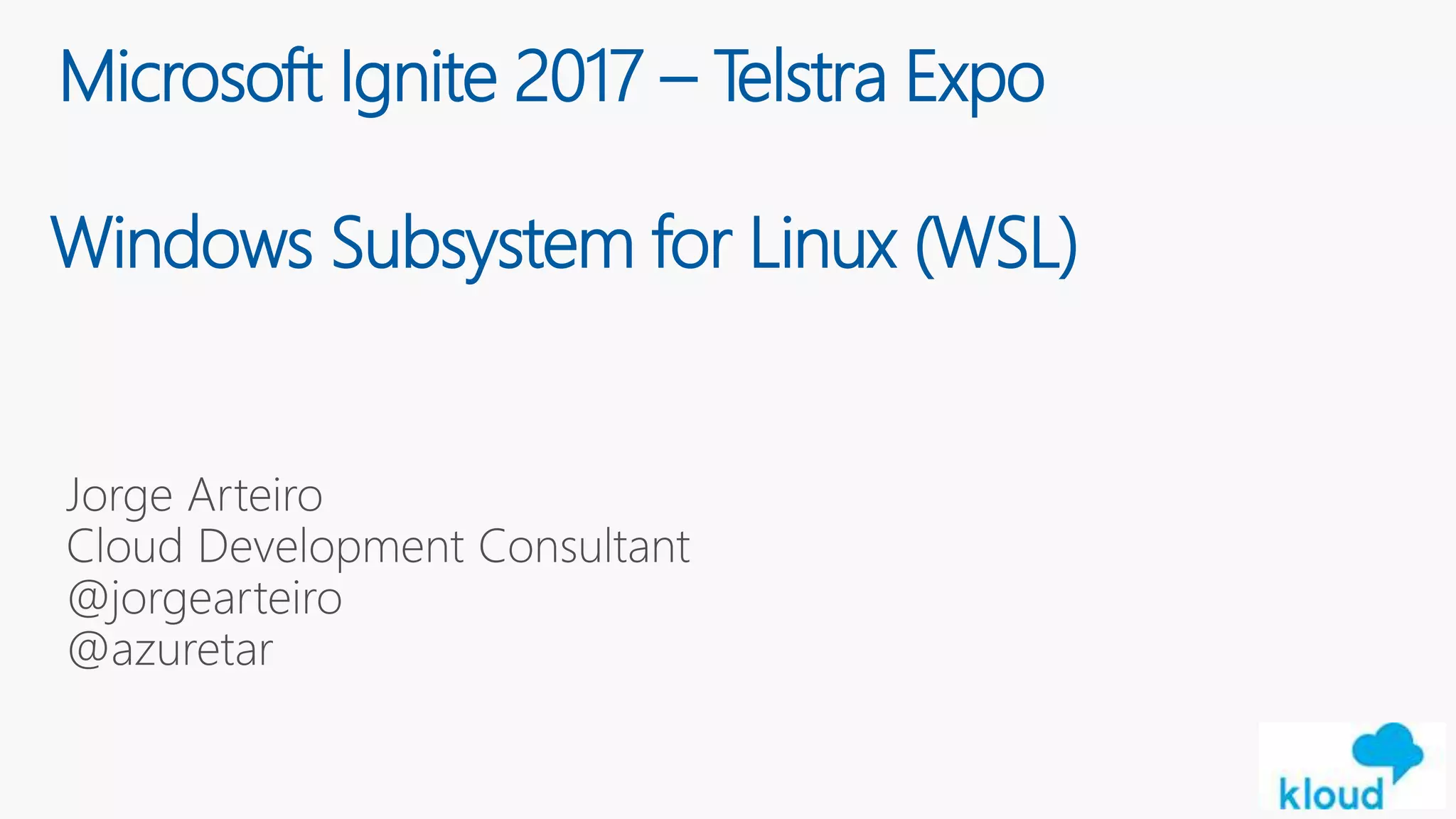The width and height of the screenshot is (1456, 819).
Task: Open the @jorgearteiro Twitter handle
Action: coord(205,598)
